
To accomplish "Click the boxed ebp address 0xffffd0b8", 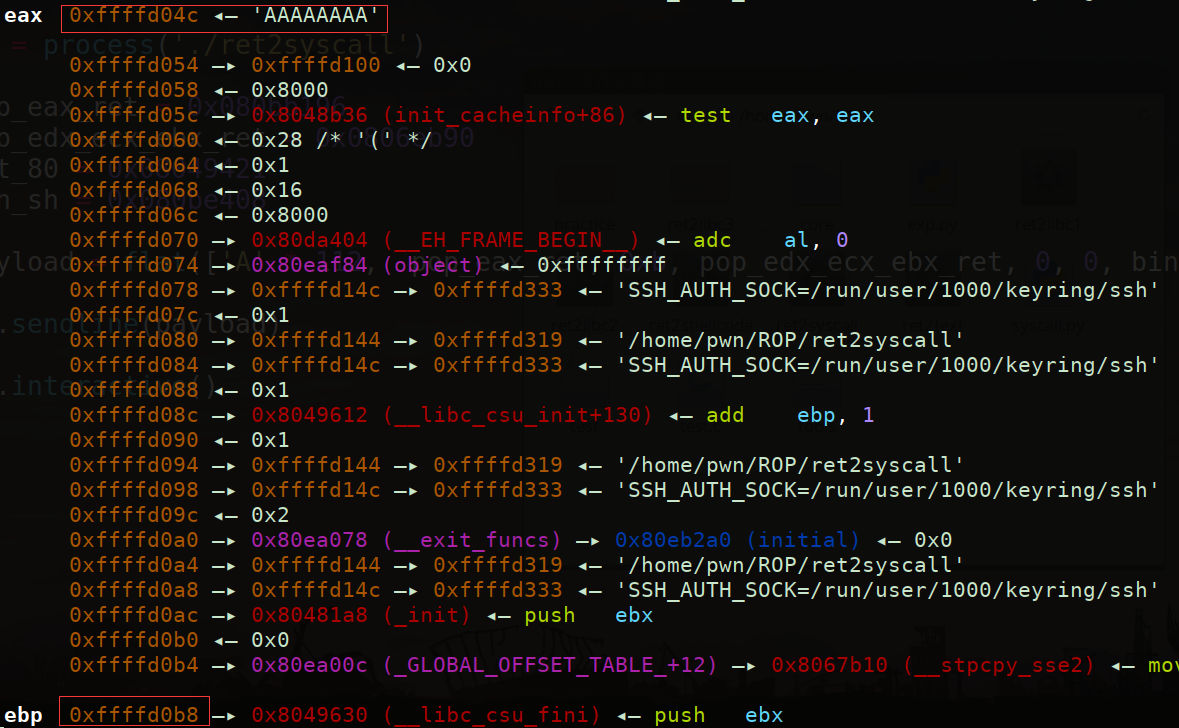I will click(x=134, y=714).
